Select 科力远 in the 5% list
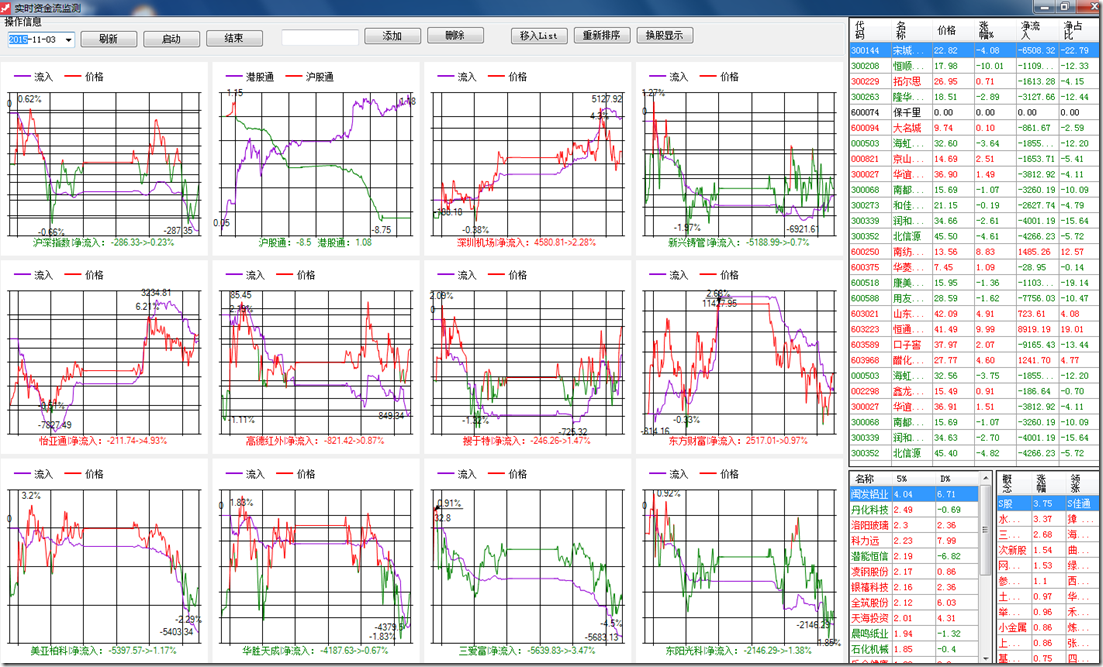 (914, 541)
